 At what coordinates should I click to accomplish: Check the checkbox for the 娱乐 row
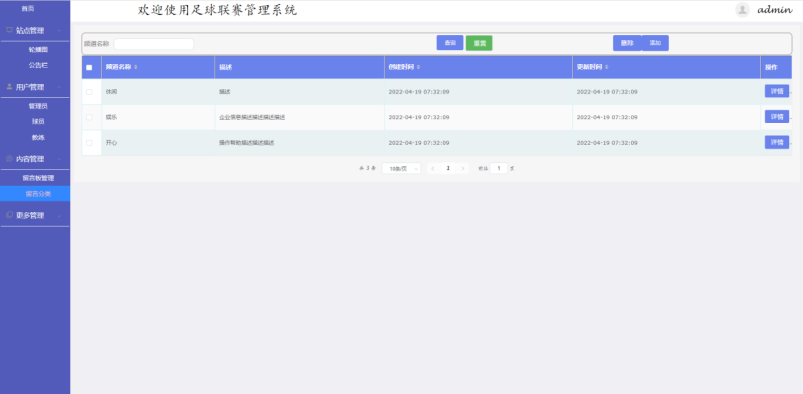89,117
